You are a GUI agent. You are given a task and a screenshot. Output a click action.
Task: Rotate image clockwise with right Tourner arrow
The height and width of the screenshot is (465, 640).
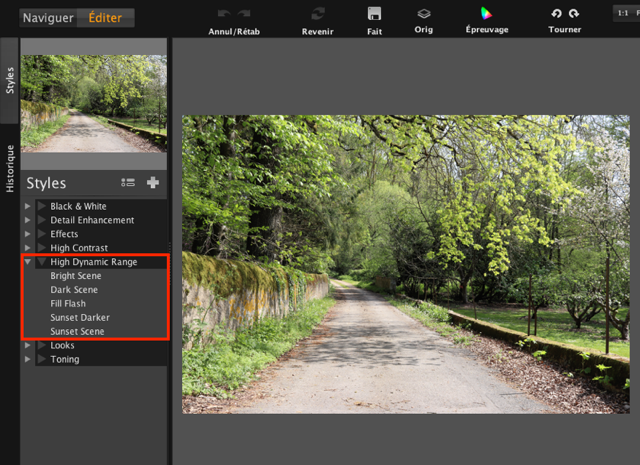pyautogui.click(x=574, y=14)
